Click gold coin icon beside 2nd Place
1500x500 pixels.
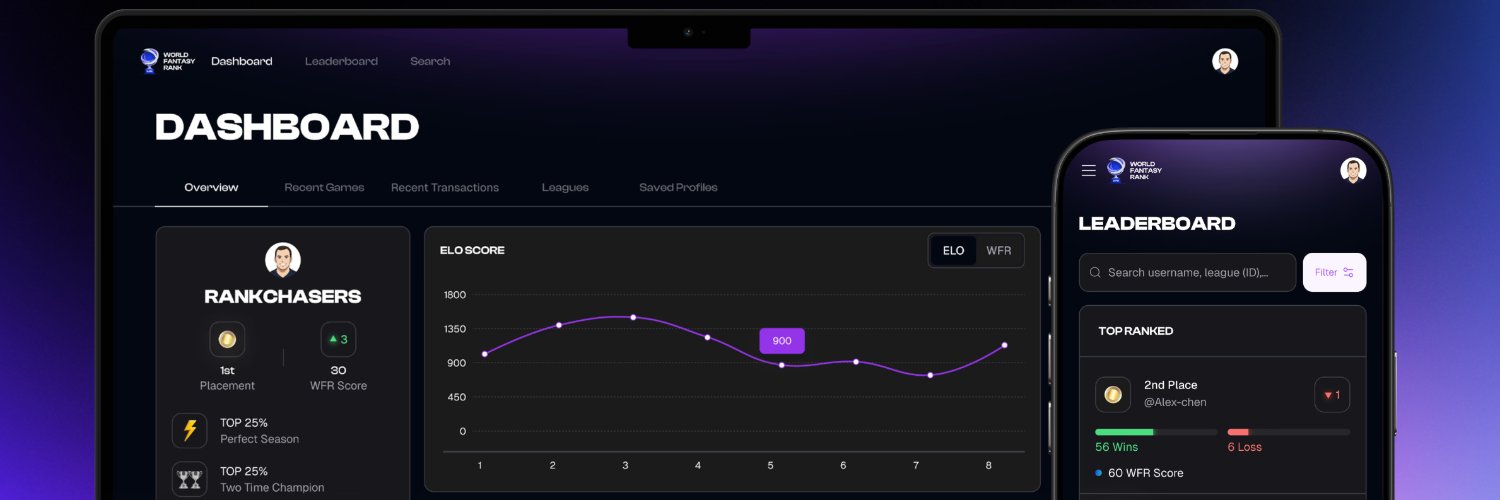click(1113, 395)
